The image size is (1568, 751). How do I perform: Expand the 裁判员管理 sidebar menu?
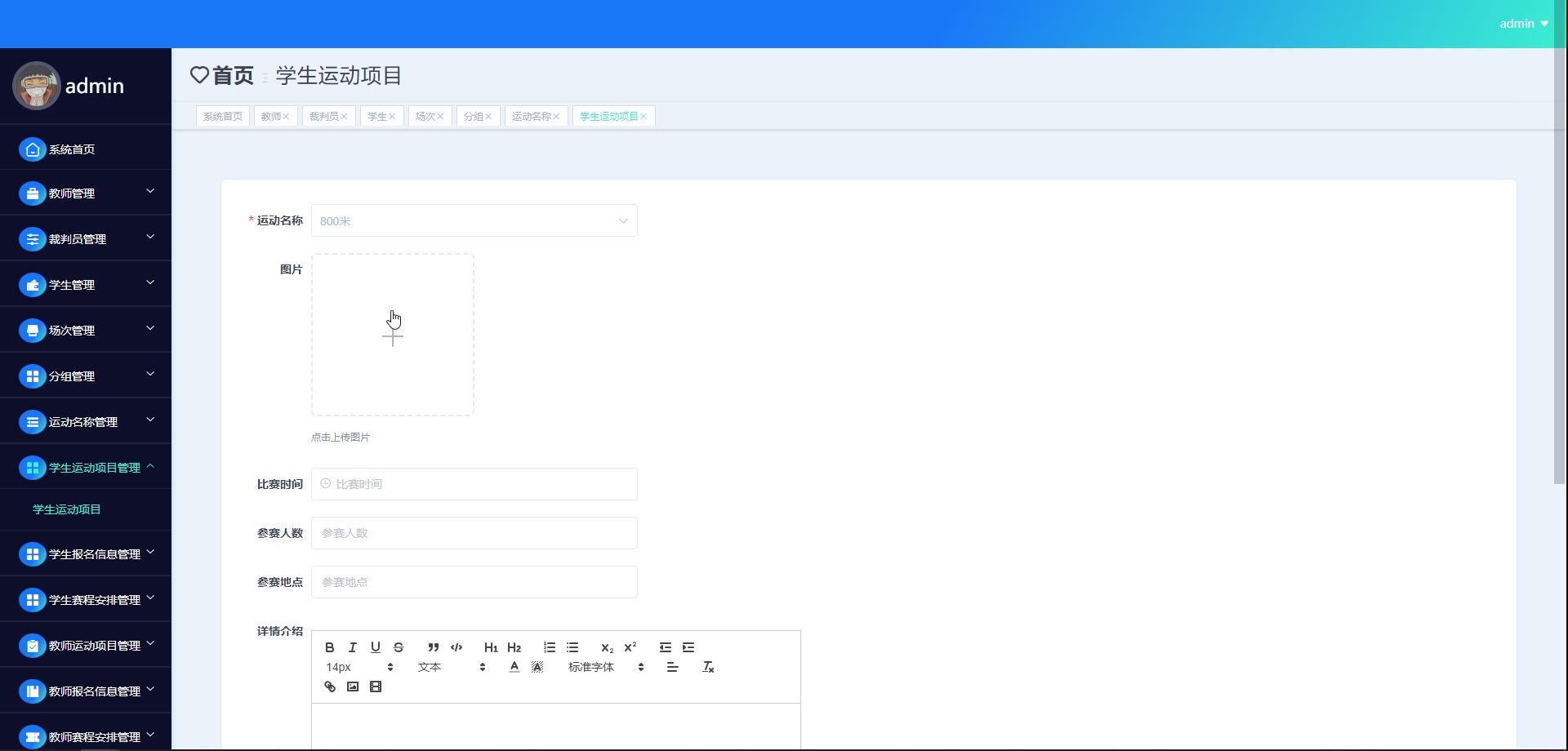tap(86, 238)
